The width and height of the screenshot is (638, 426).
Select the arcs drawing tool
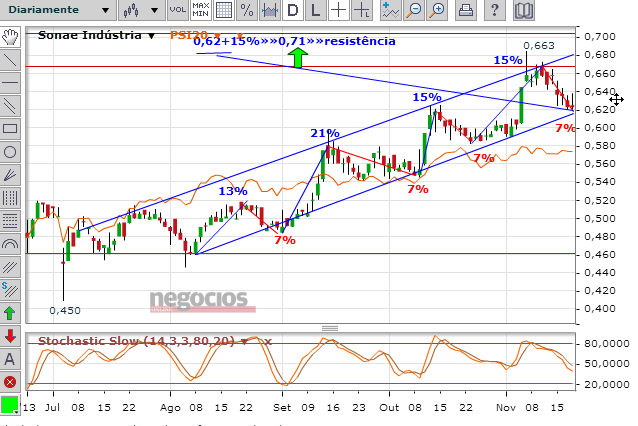click(10, 244)
